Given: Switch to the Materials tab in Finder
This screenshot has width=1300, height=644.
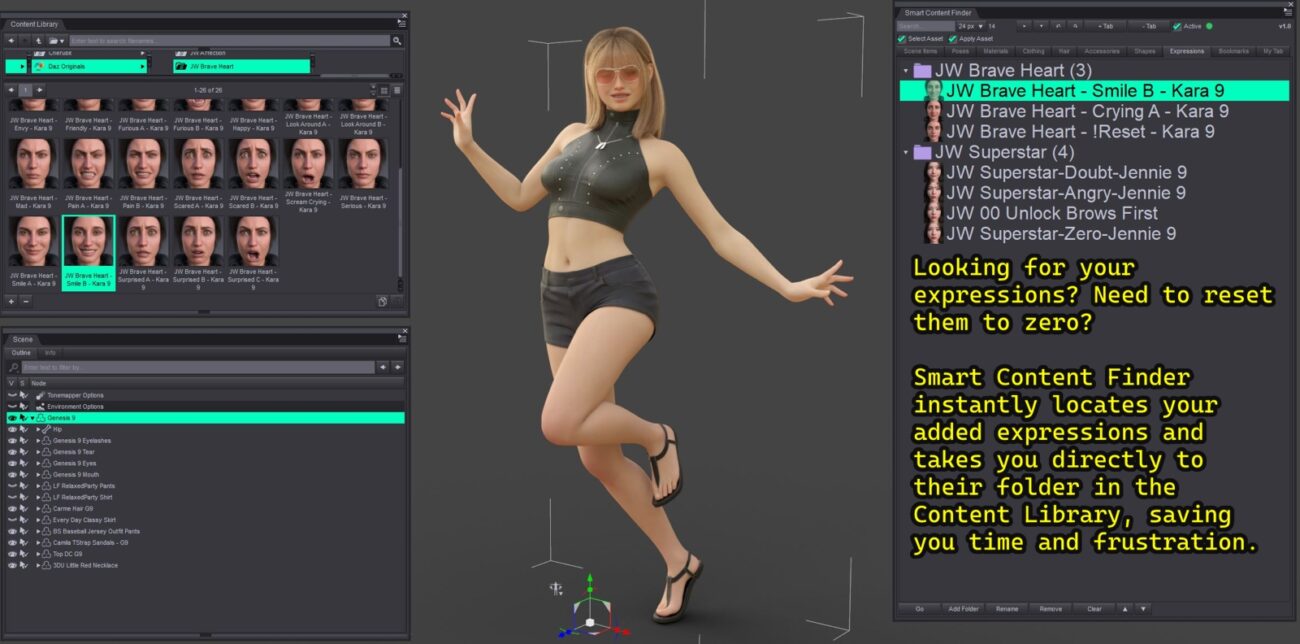Looking at the screenshot, I should pos(996,51).
